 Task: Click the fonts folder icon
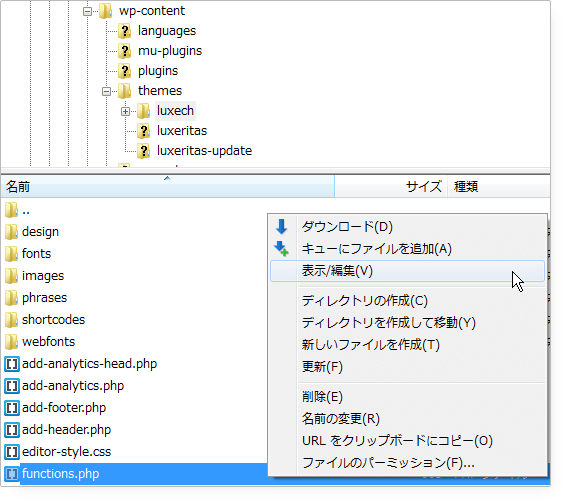coord(12,254)
